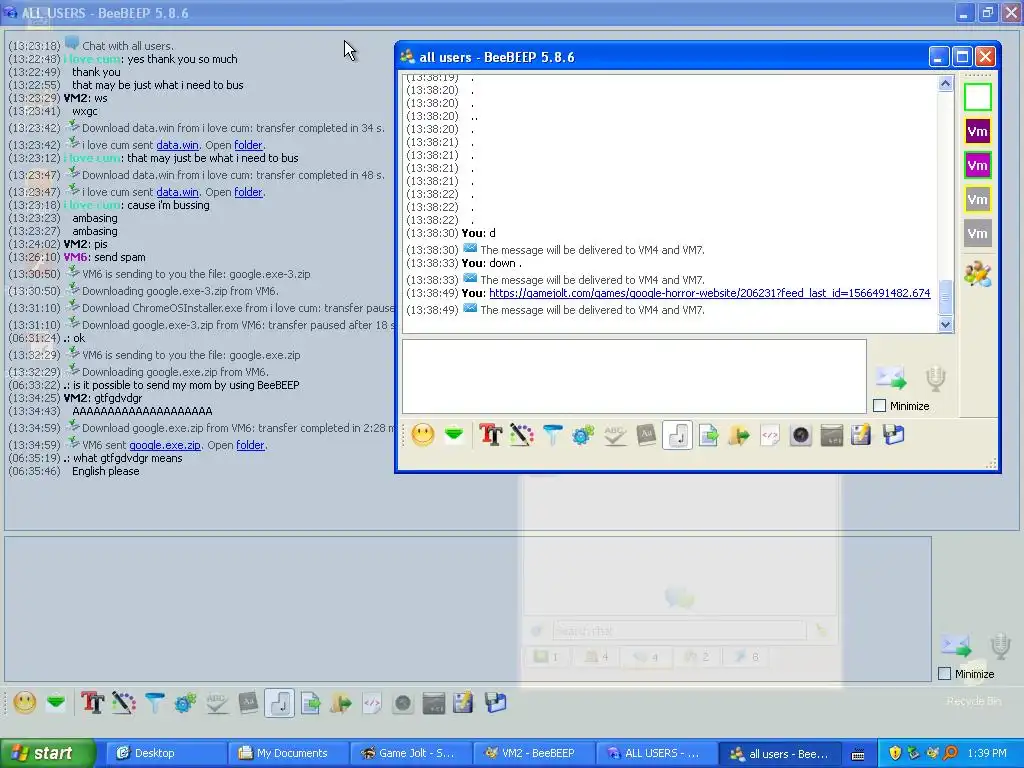This screenshot has height=768, width=1024.
Task: Click send file icon in front chat toolbar
Action: click(x=709, y=435)
